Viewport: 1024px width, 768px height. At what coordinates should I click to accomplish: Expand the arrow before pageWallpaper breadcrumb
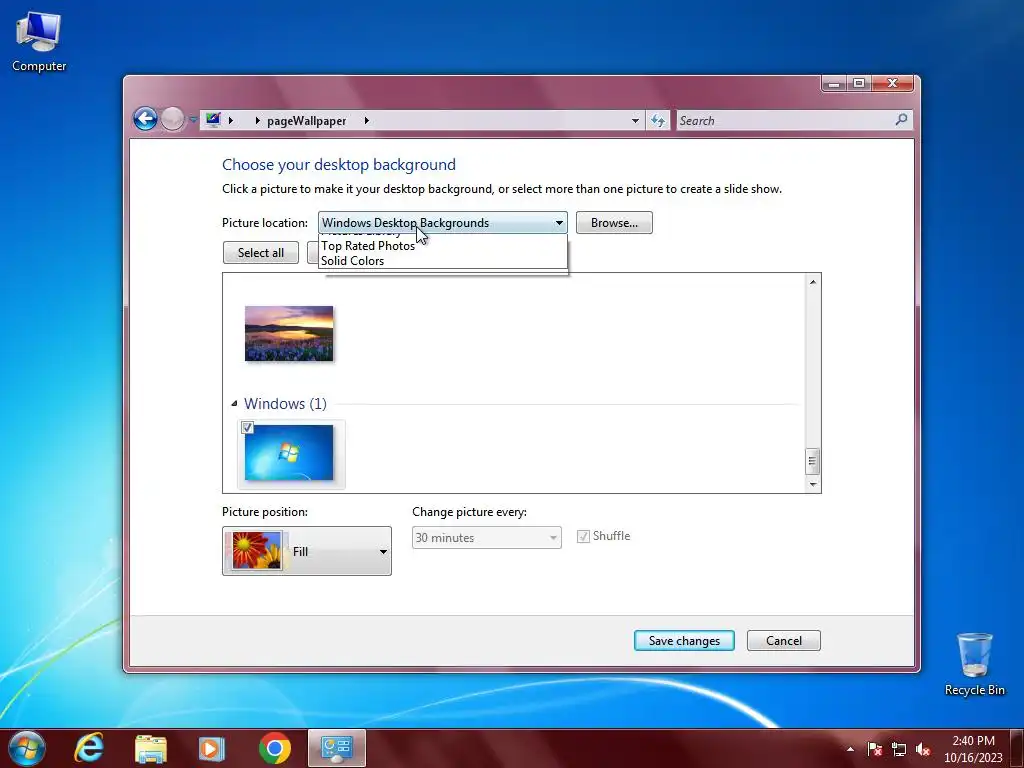[x=257, y=120]
